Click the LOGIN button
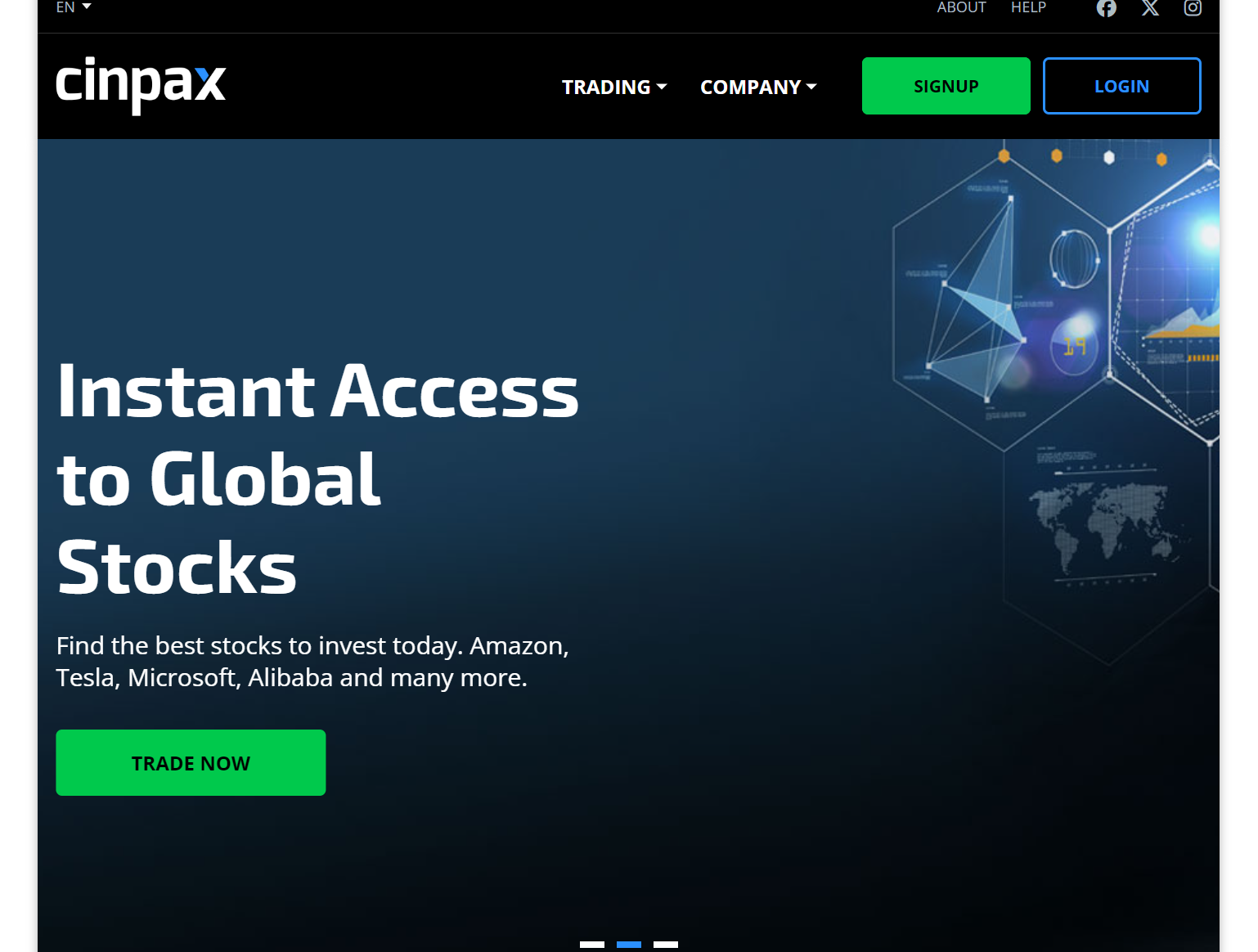The width and height of the screenshot is (1258, 952). click(x=1122, y=86)
